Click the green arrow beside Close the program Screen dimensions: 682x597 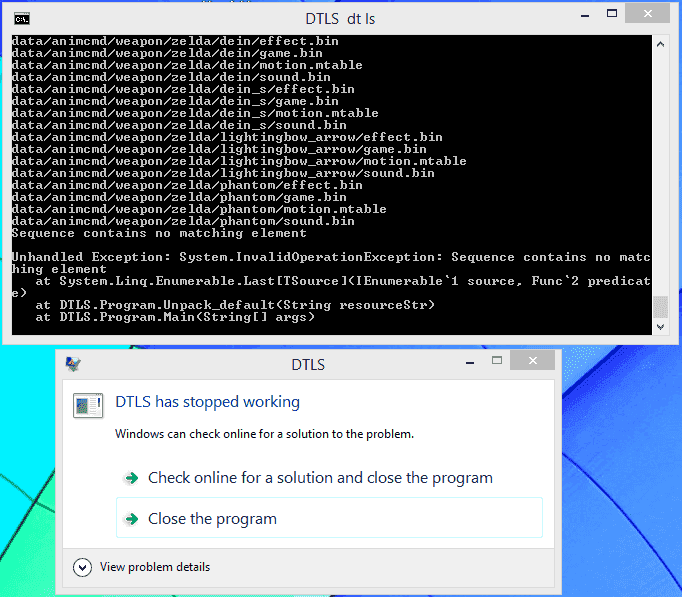click(131, 519)
